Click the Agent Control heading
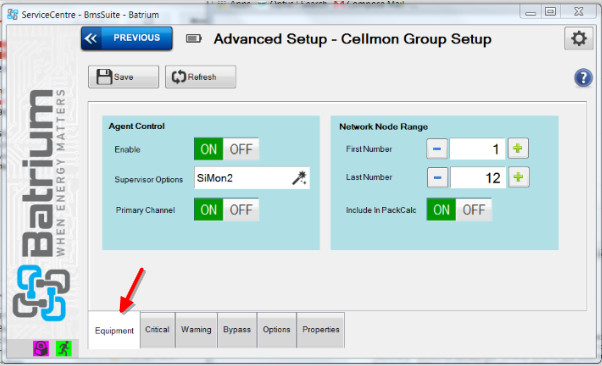The image size is (602, 366). (136, 126)
